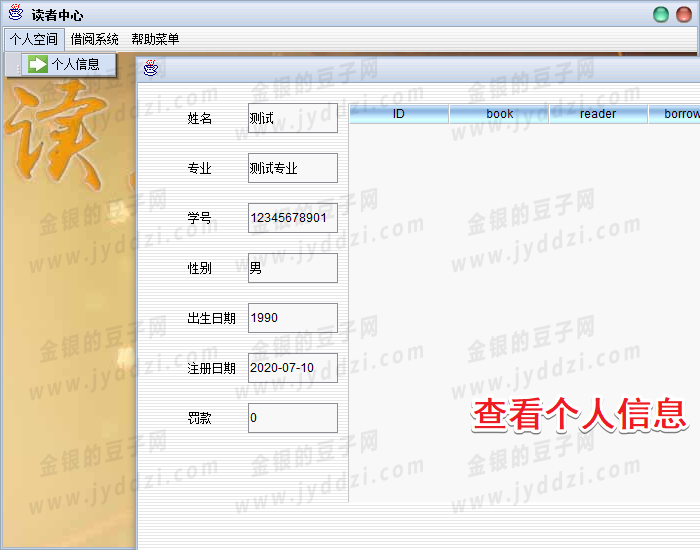Click the 出生日期 field showing 1990
The height and width of the screenshot is (550, 700).
(x=293, y=318)
